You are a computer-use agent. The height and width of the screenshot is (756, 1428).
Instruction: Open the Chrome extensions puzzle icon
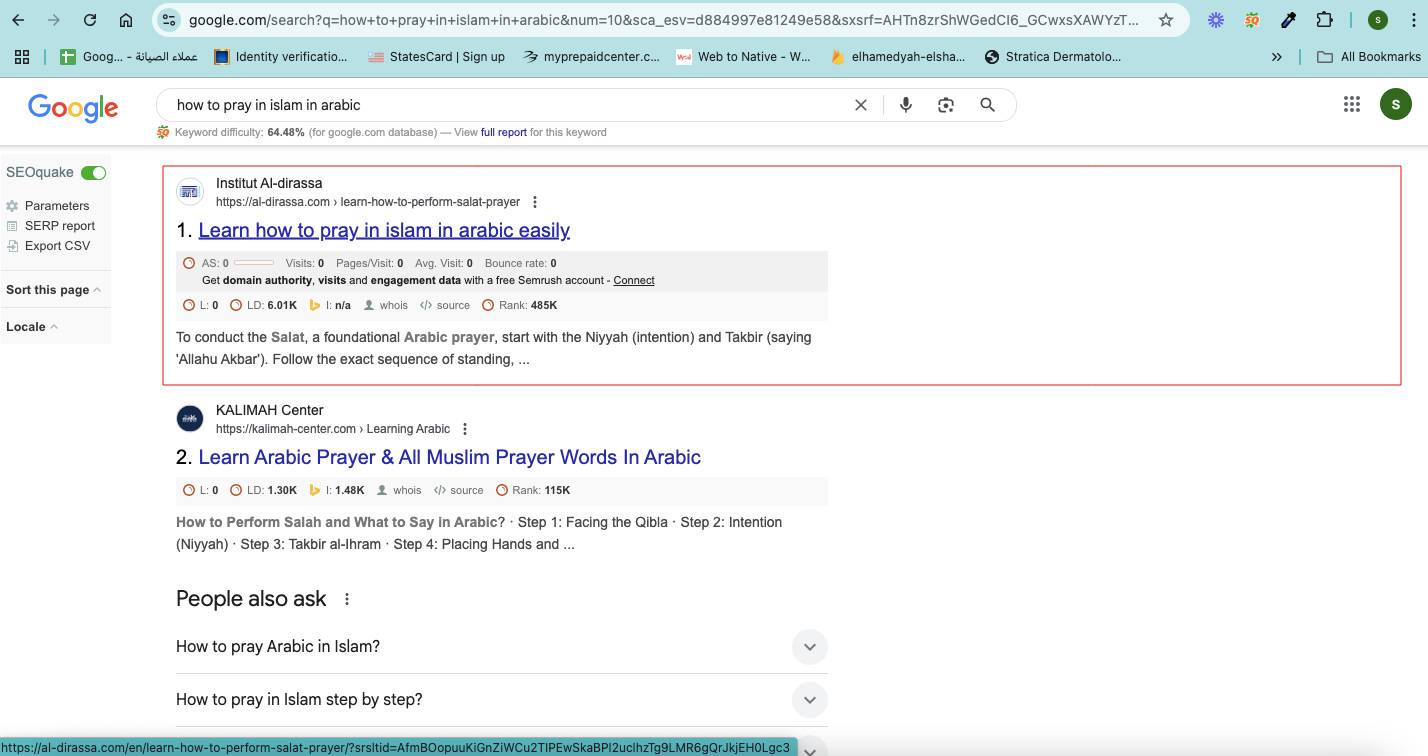click(1325, 20)
